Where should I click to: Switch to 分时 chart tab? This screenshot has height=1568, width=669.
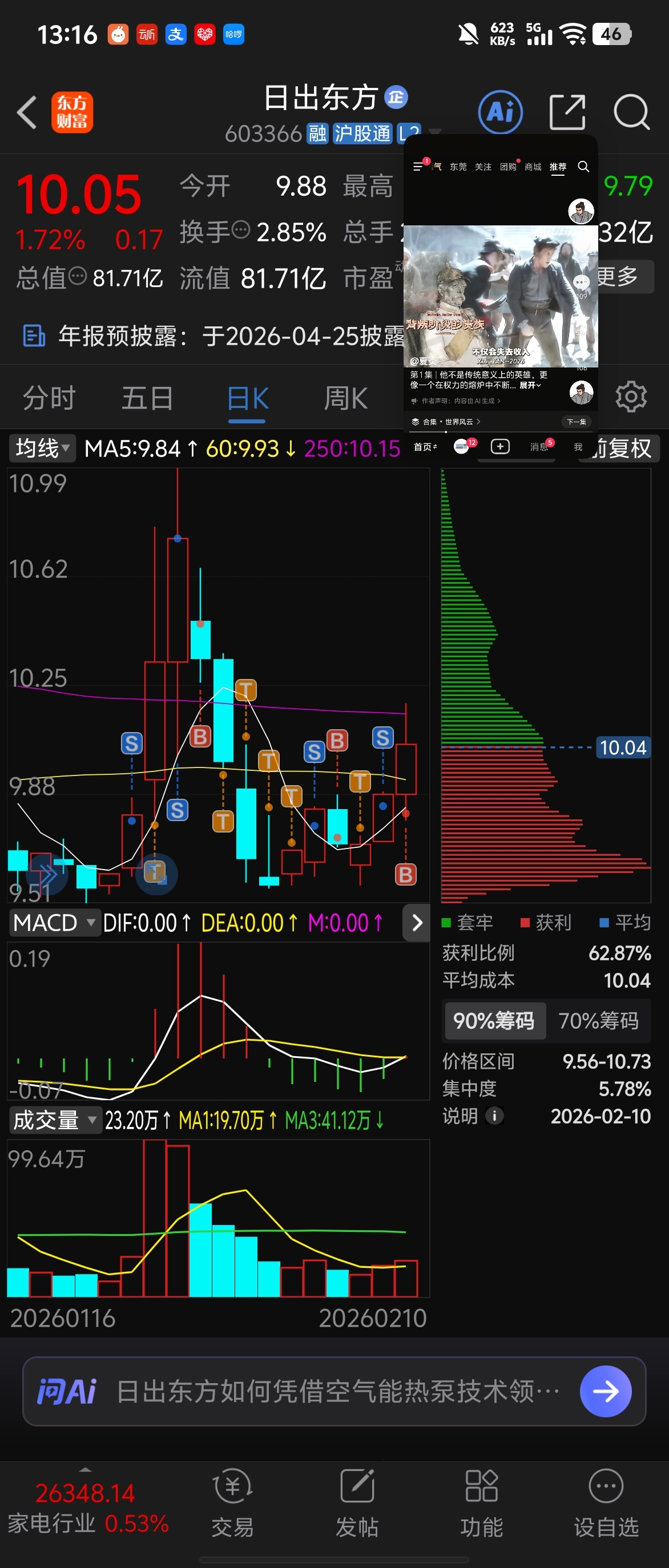pyautogui.click(x=49, y=399)
